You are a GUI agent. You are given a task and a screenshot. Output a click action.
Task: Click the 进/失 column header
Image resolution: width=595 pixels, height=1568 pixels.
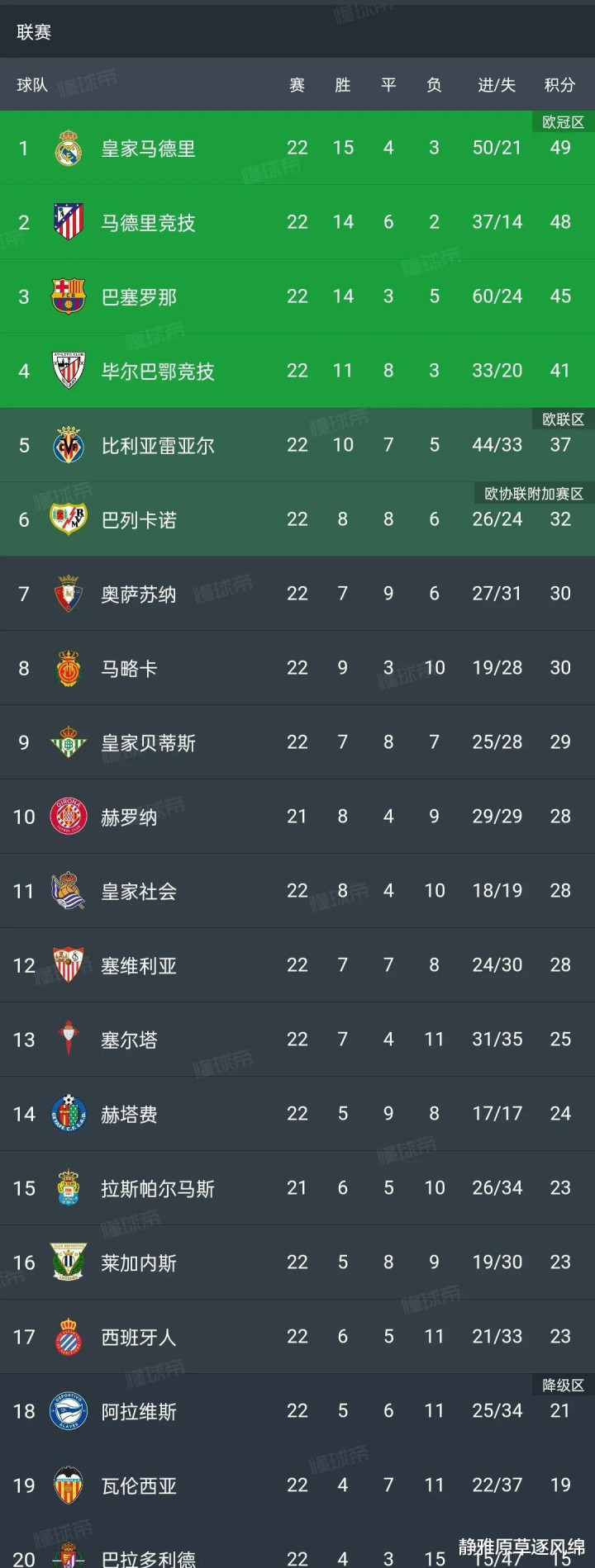[497, 84]
